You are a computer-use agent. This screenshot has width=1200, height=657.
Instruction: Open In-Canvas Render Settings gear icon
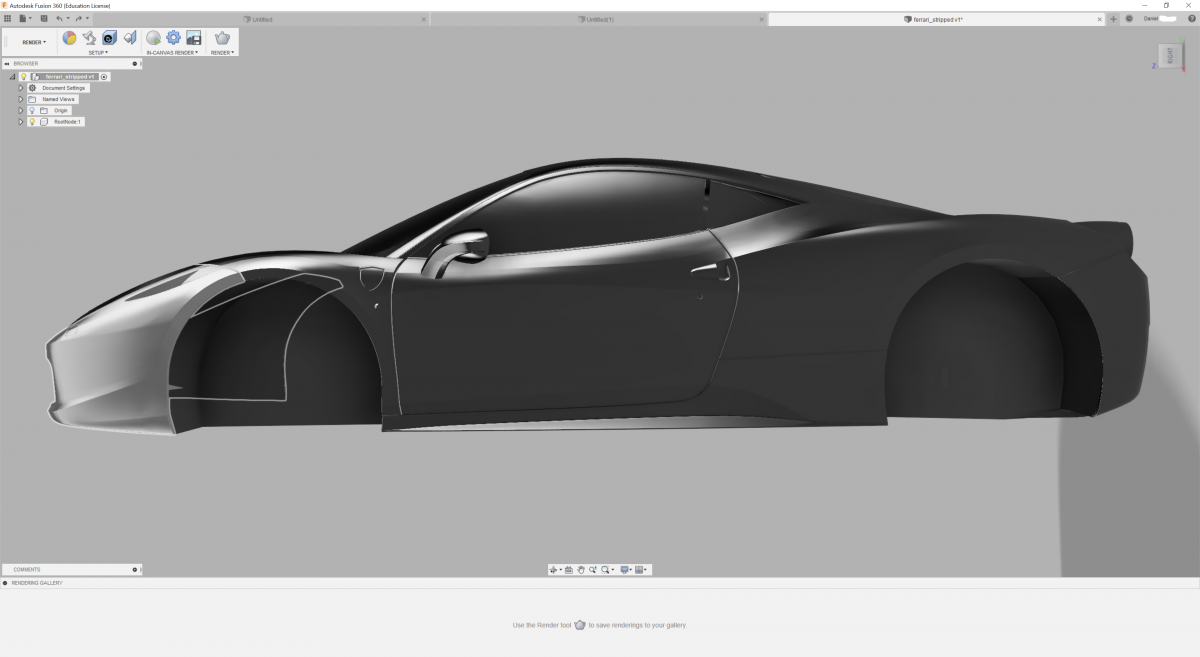[173, 38]
